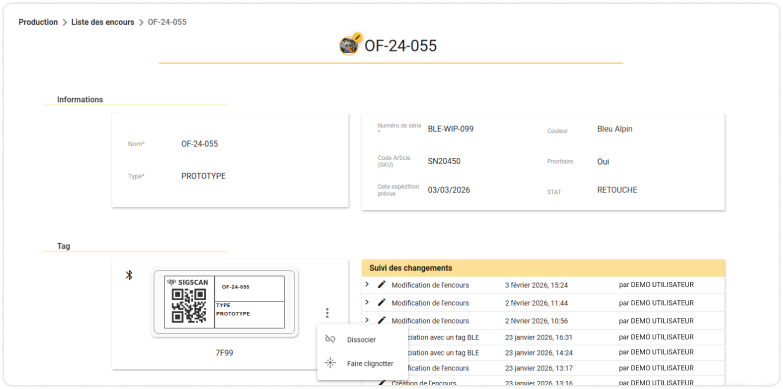Select Dissocier from the tag menu
The image size is (783, 389).
point(362,340)
